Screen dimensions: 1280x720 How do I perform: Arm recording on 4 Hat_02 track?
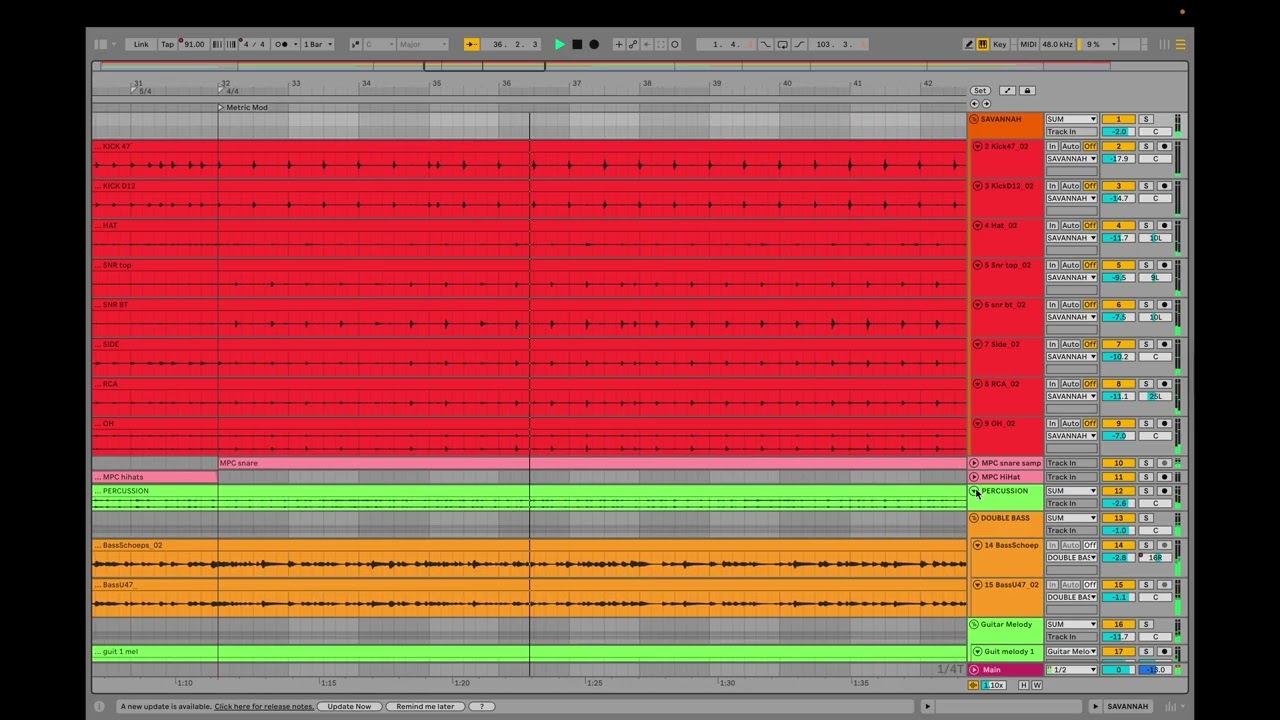tap(1164, 225)
